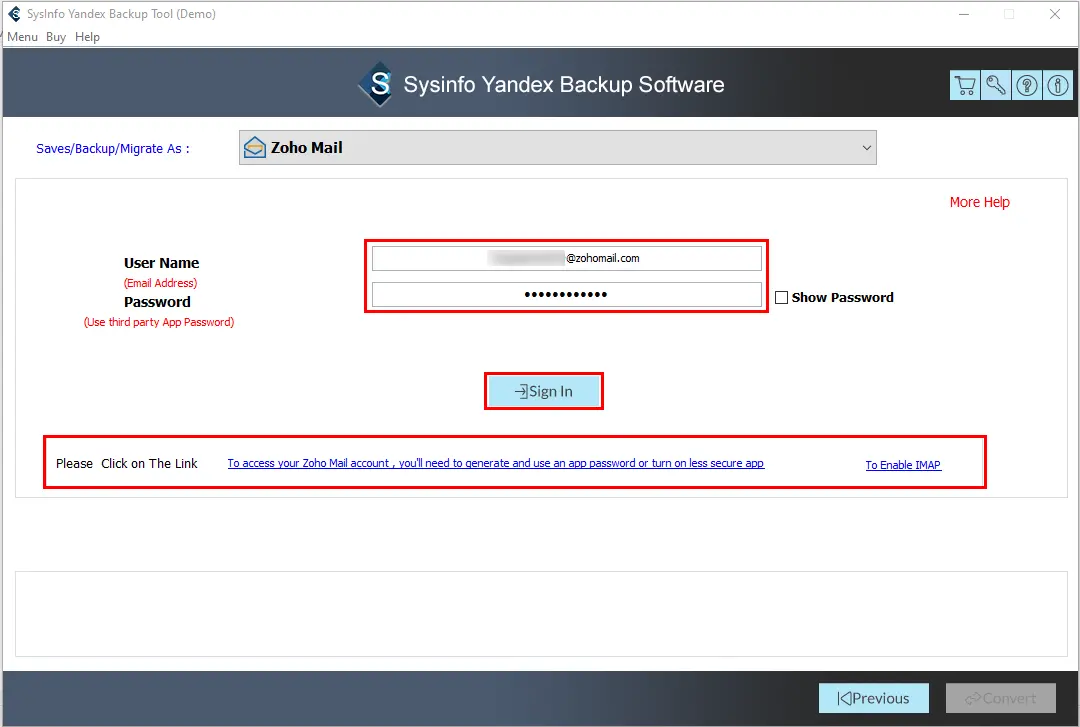The image size is (1080, 727).
Task: Click the shopping cart buy icon
Action: click(965, 85)
